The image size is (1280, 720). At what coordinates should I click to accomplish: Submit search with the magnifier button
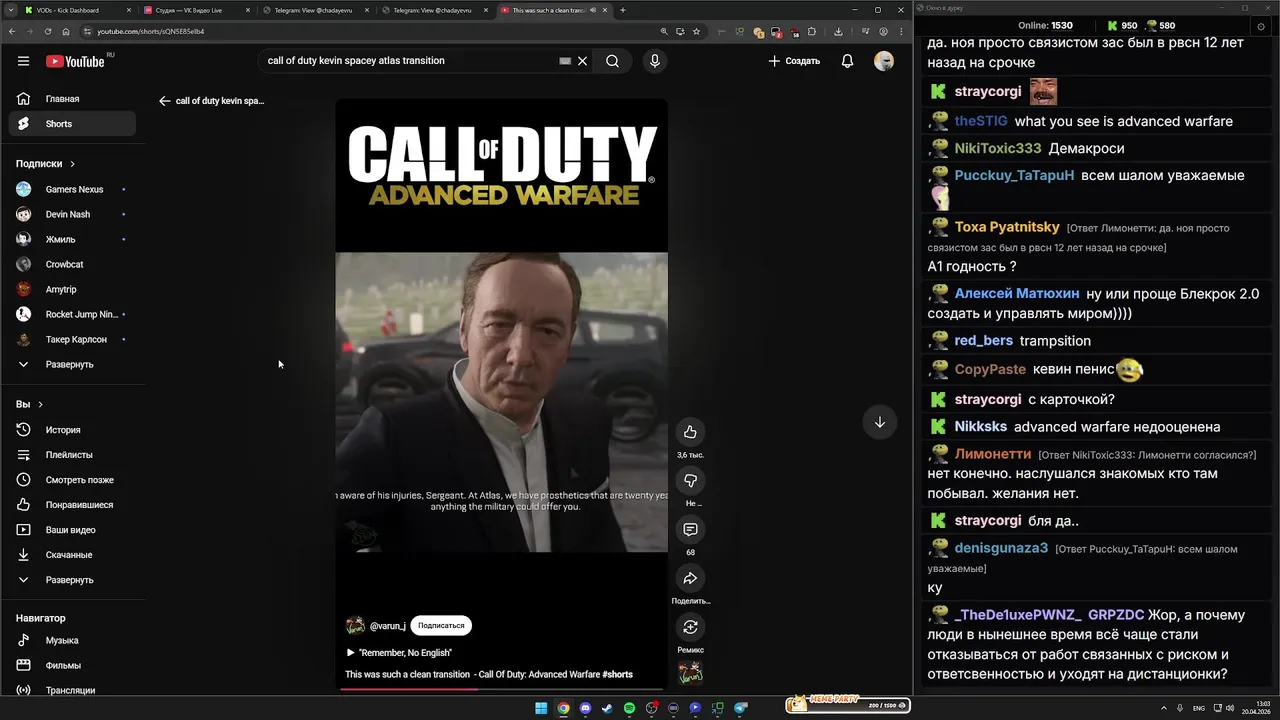(612, 61)
